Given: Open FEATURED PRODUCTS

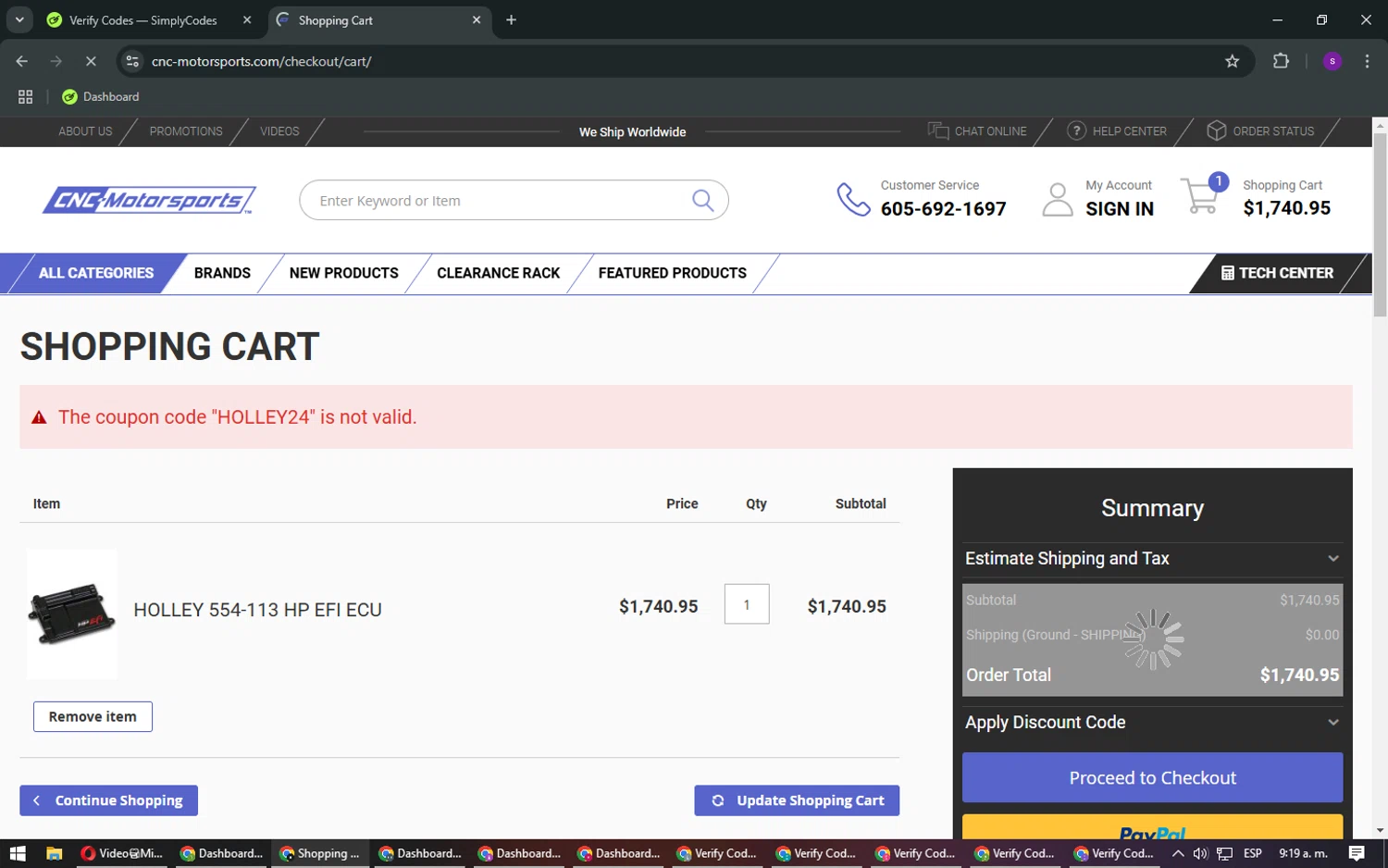Looking at the screenshot, I should [x=672, y=273].
